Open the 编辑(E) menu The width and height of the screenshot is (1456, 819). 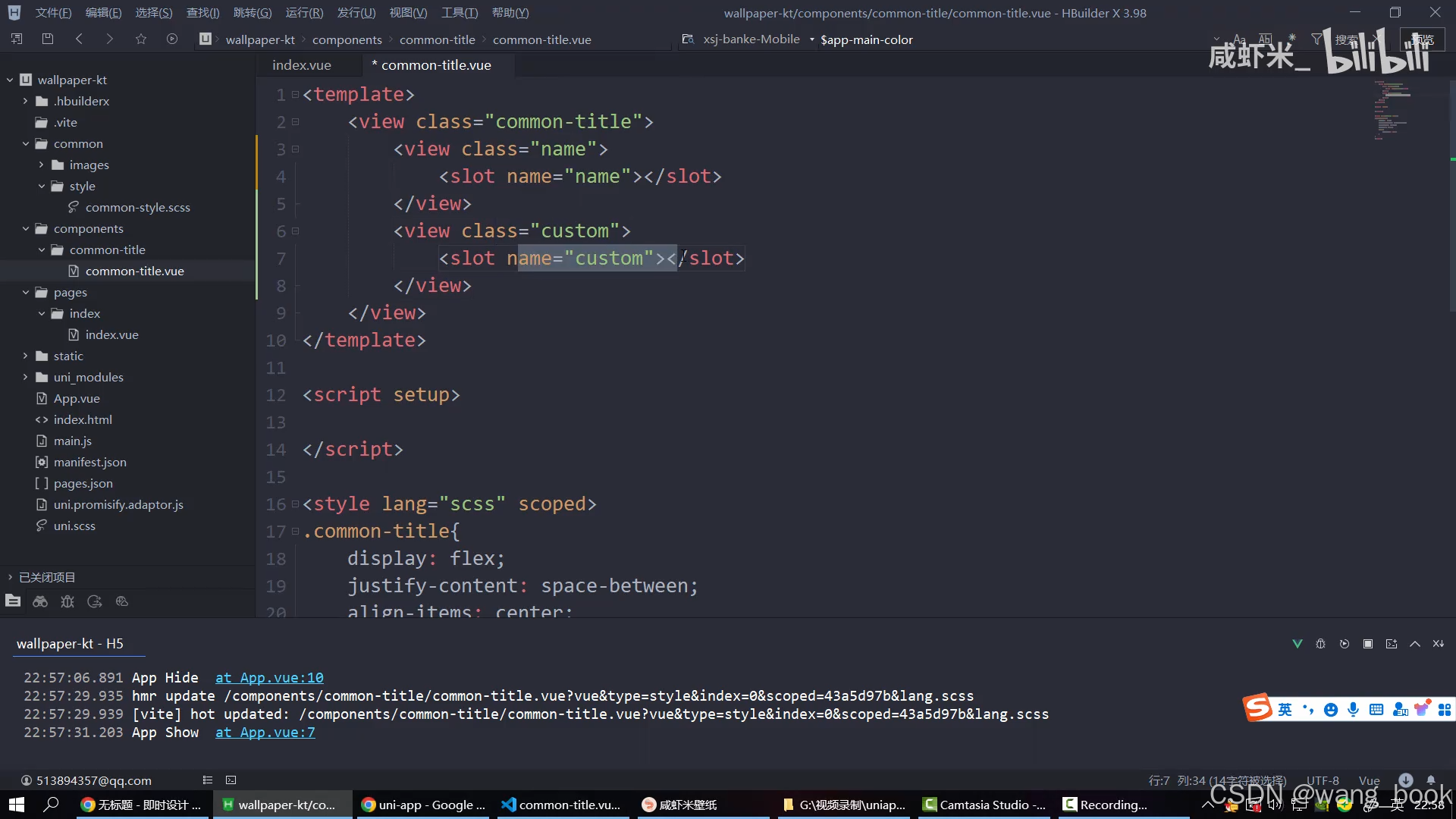[103, 13]
